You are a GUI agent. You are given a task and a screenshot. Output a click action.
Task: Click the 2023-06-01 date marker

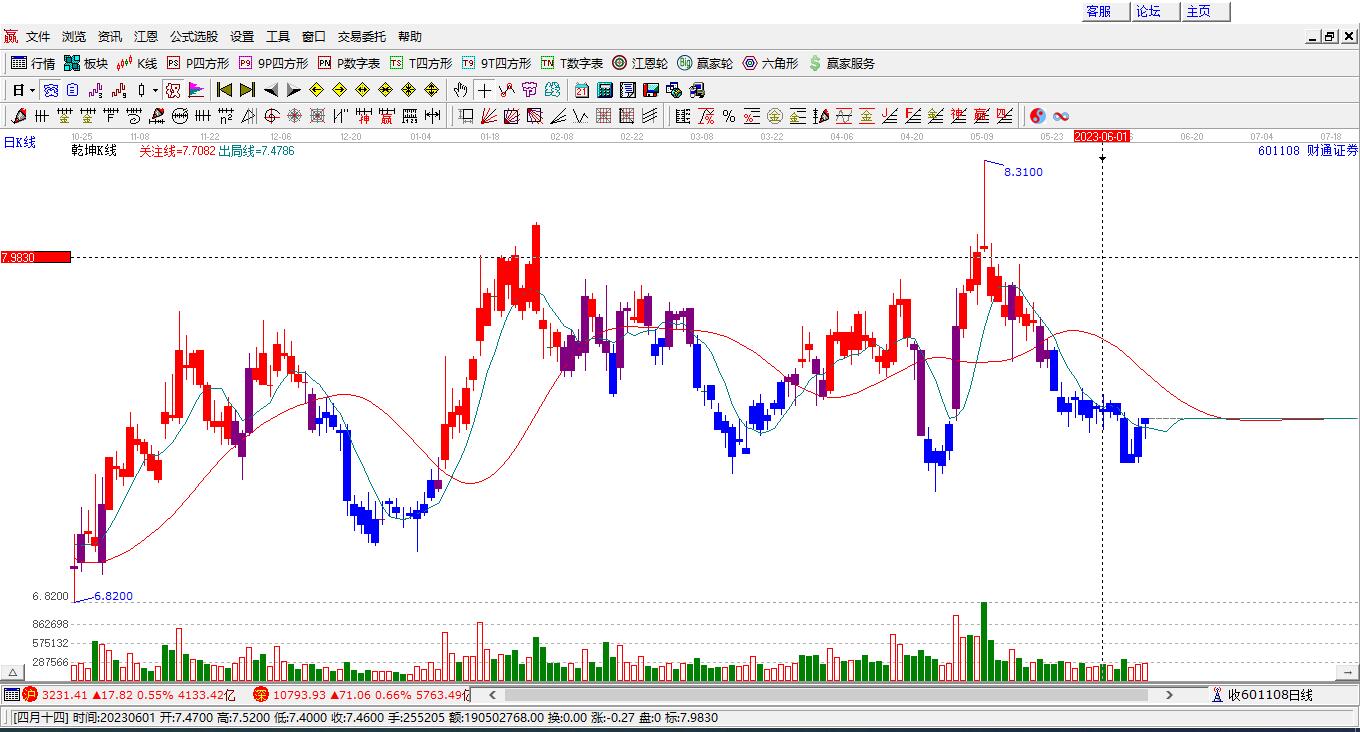(1102, 136)
